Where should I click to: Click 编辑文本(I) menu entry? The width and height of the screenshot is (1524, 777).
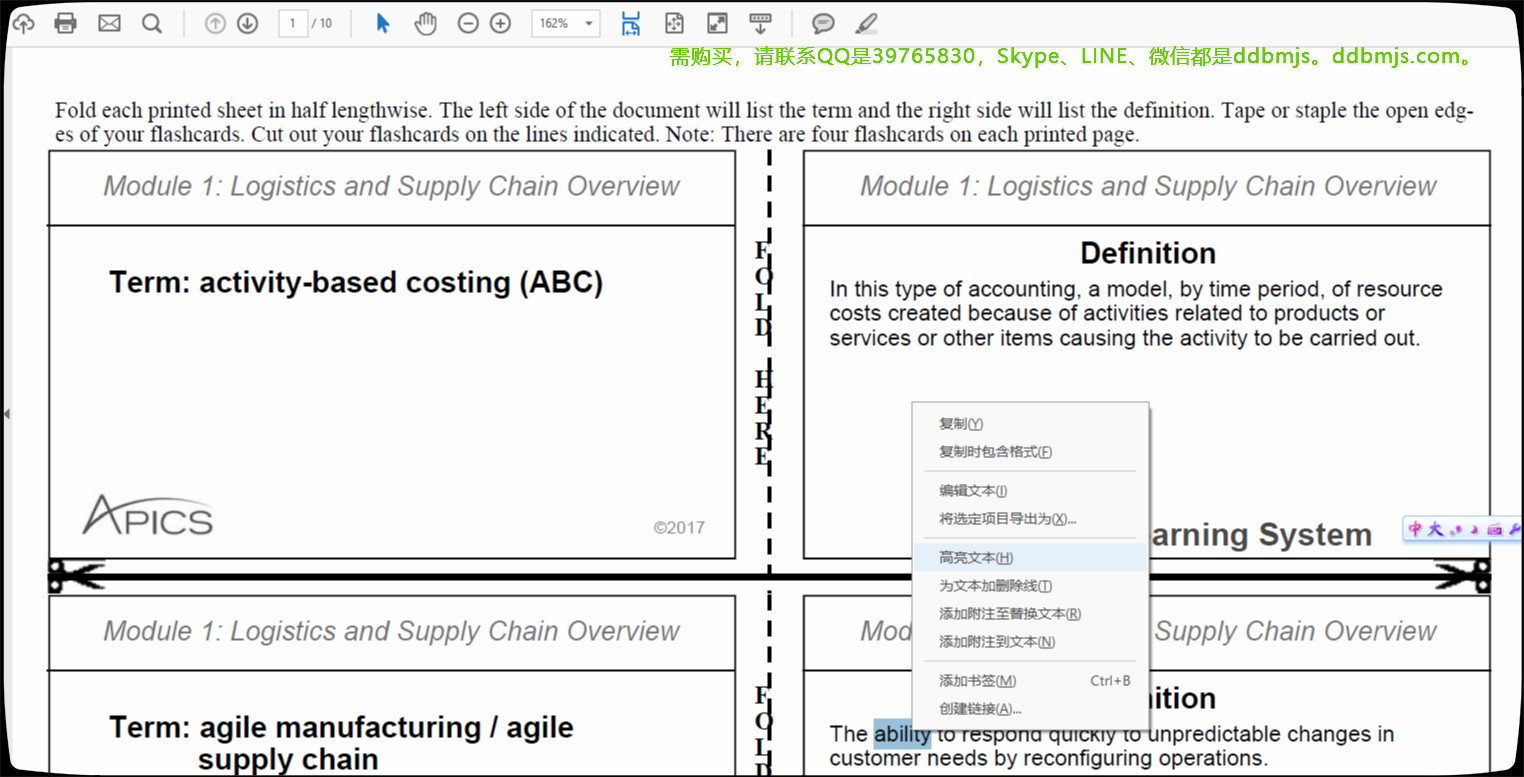[973, 491]
